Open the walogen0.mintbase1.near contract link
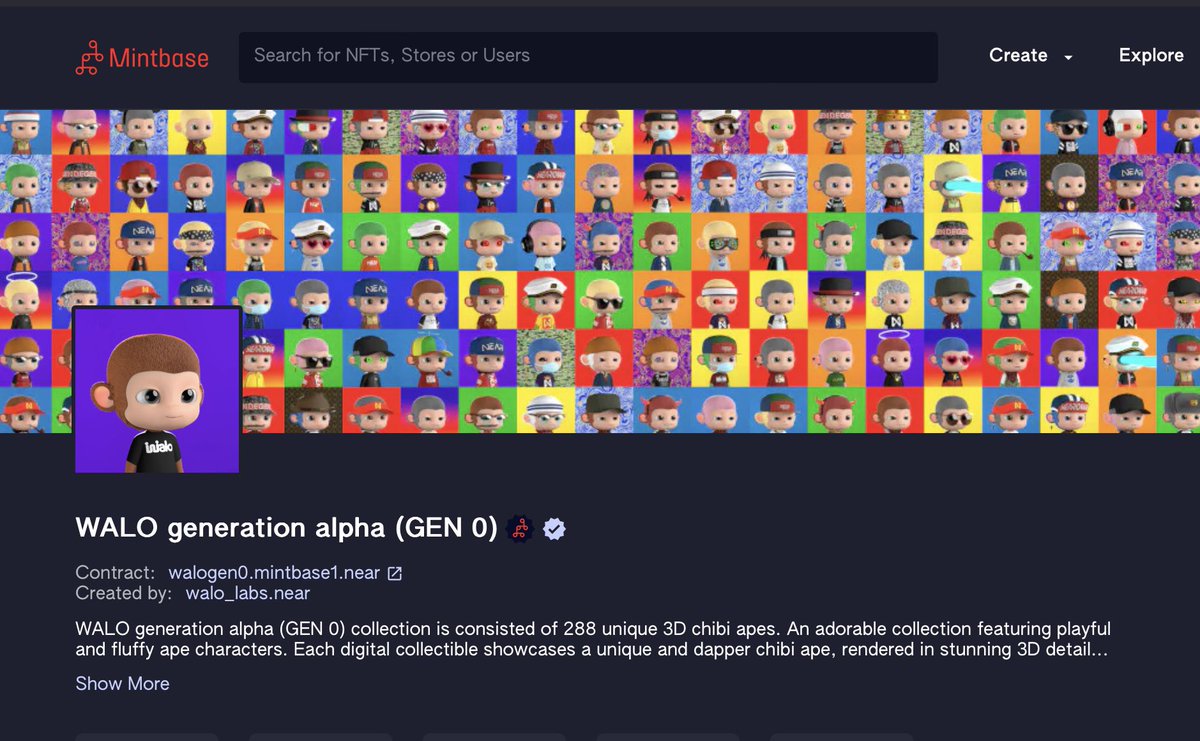The height and width of the screenshot is (741, 1200). tap(272, 572)
